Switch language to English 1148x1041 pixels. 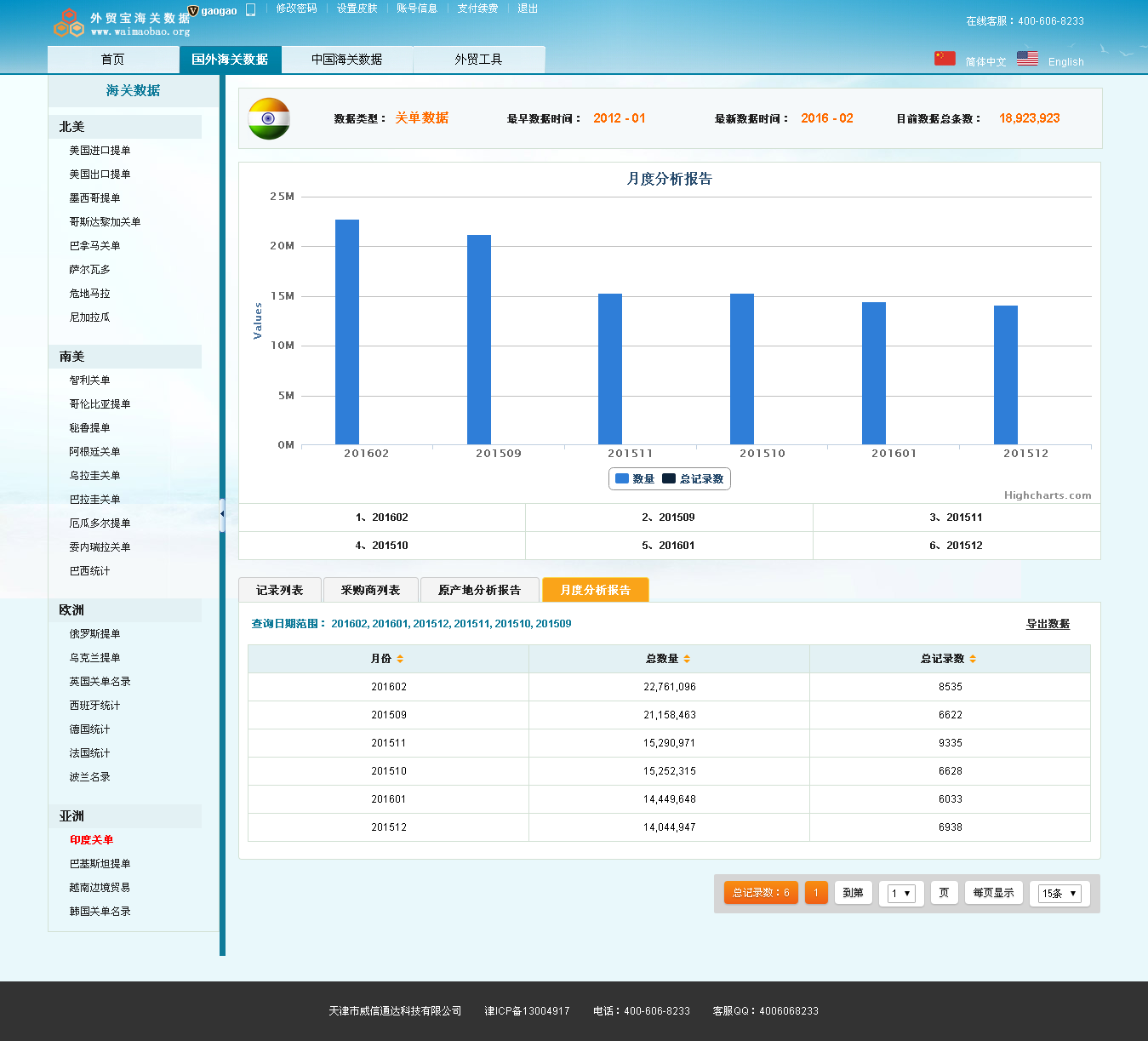point(1066,62)
